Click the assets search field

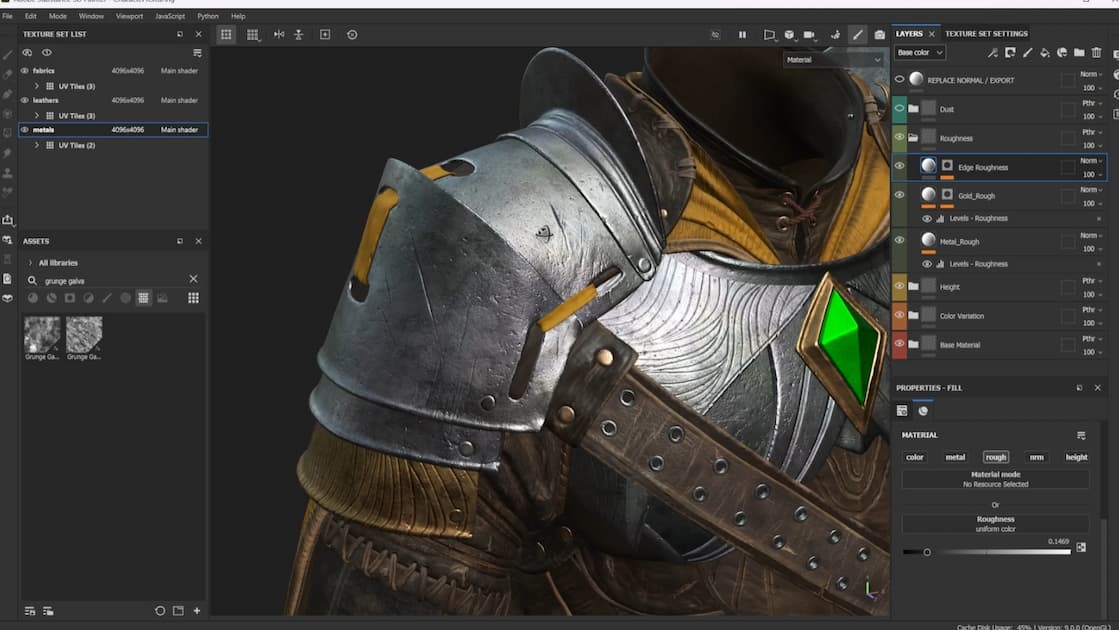click(113, 280)
